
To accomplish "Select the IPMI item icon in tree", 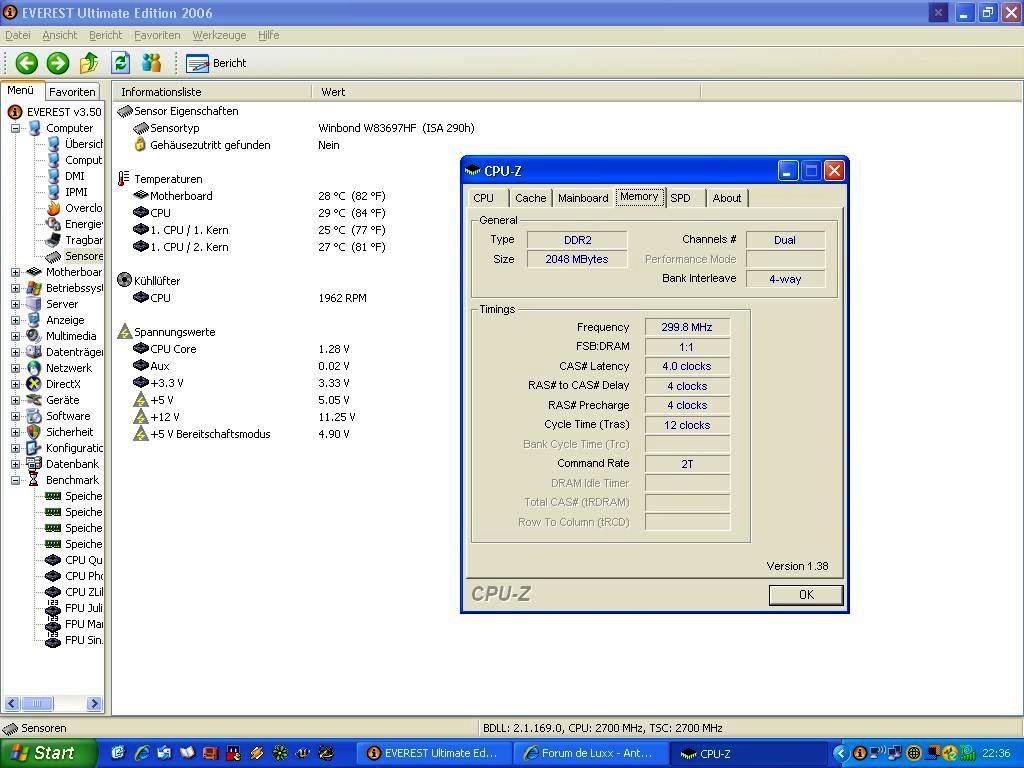I will coord(54,192).
